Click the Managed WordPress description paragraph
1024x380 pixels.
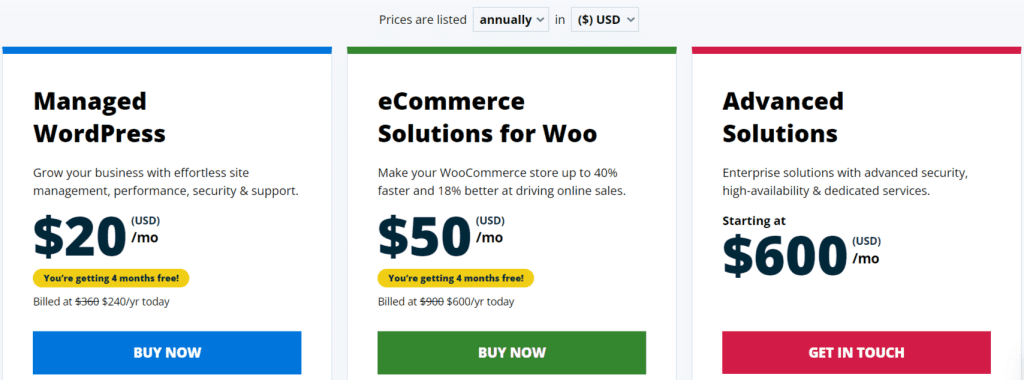pyautogui.click(x=166, y=182)
